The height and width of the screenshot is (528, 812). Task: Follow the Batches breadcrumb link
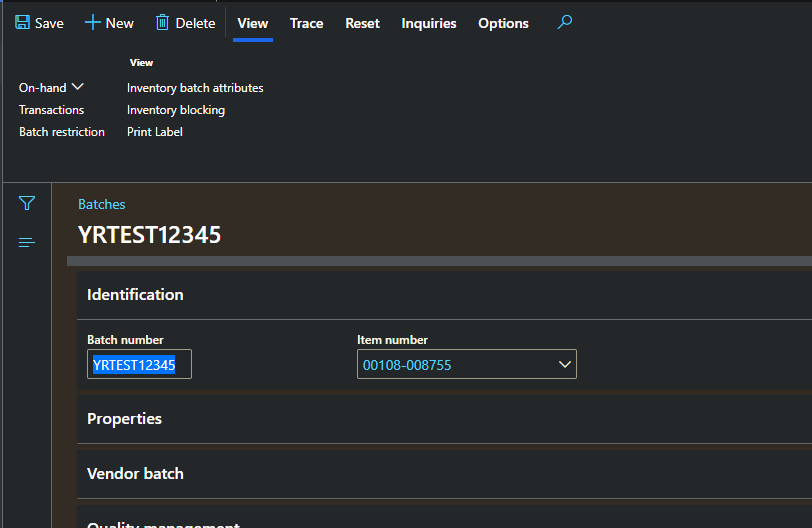[102, 204]
